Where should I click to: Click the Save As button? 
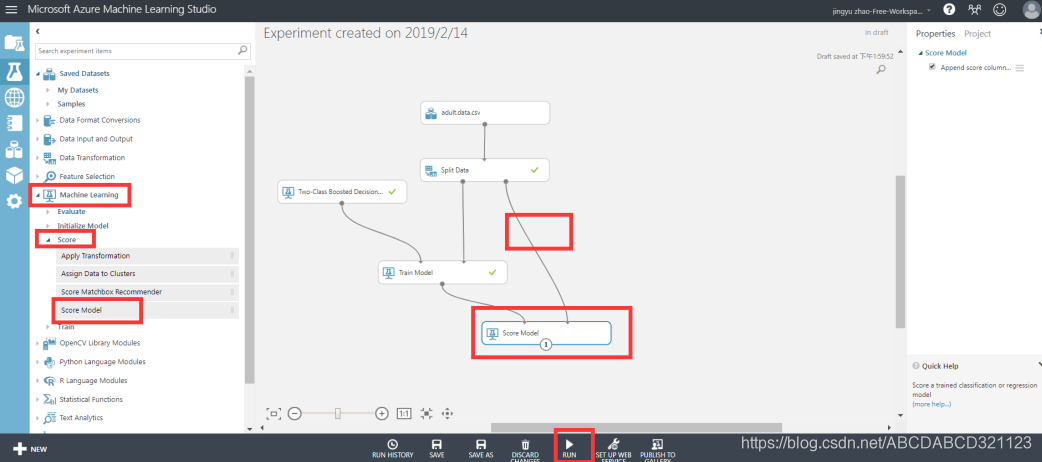click(481, 449)
